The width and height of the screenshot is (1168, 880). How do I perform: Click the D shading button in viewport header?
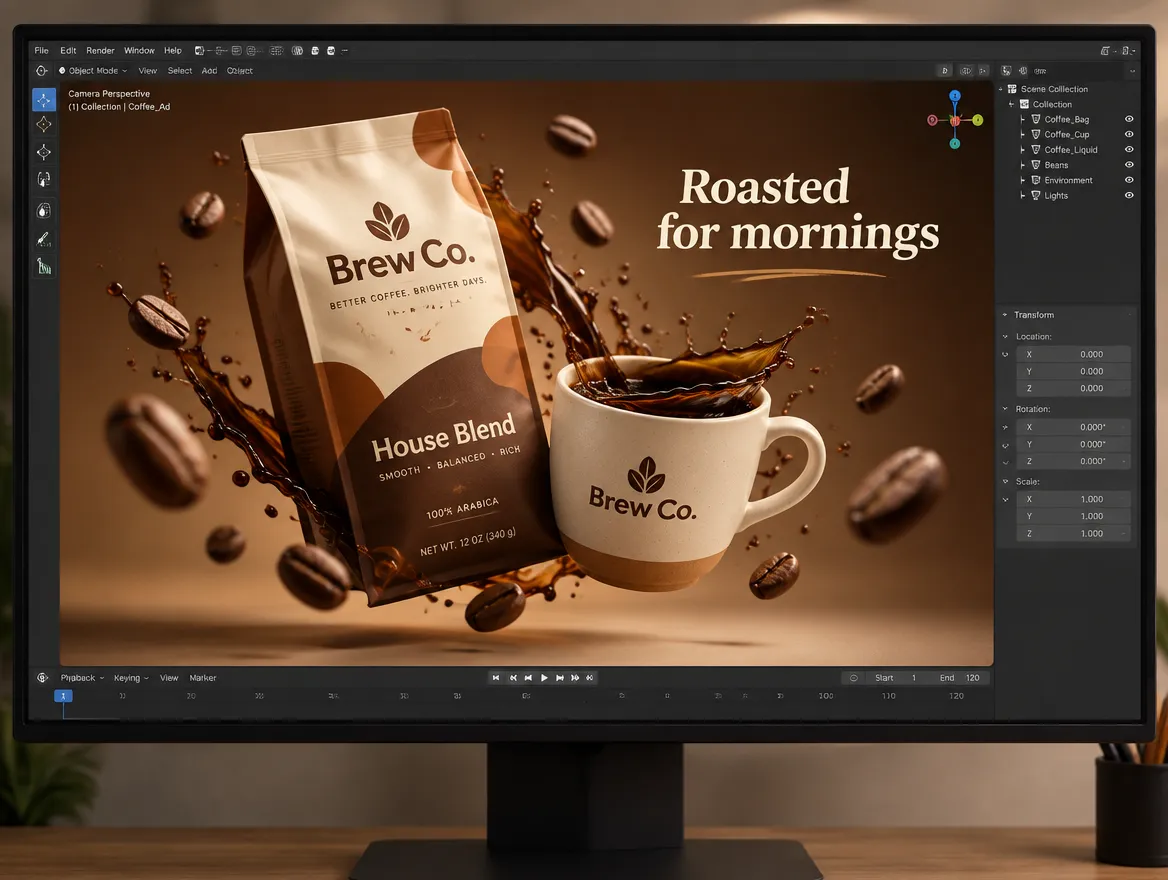click(x=945, y=71)
